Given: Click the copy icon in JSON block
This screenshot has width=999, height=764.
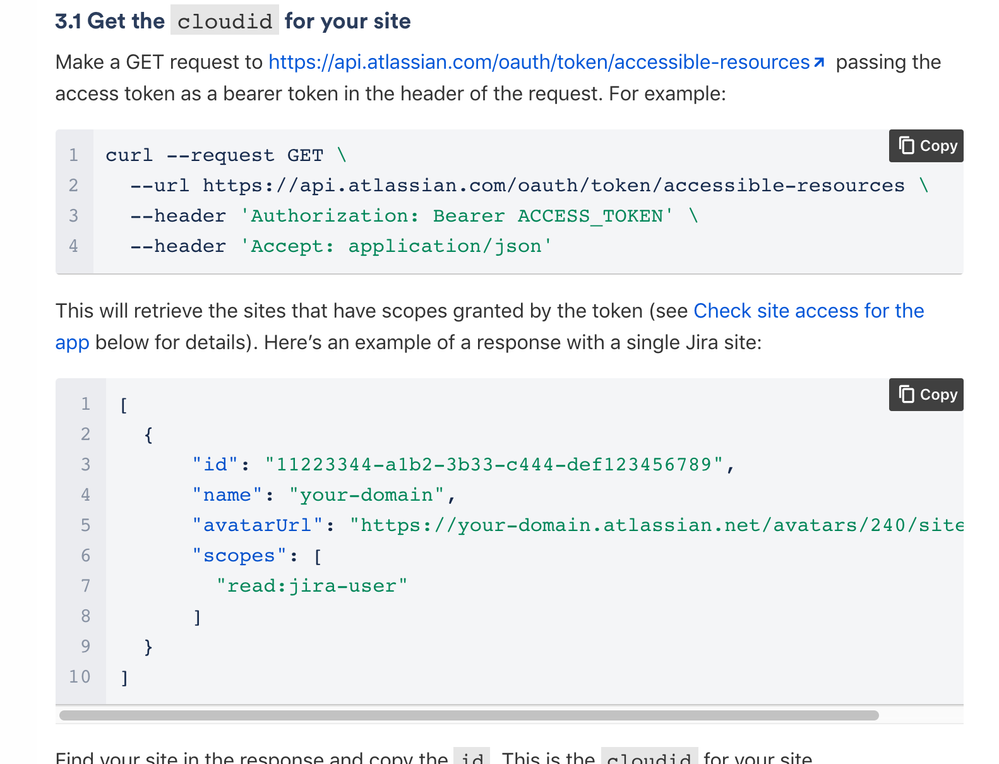Looking at the screenshot, I should [x=906, y=394].
